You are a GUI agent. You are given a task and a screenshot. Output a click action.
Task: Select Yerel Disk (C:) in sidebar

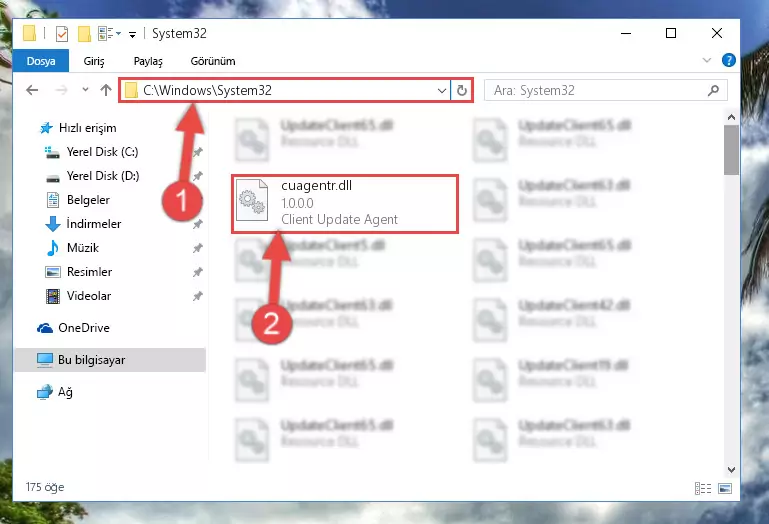pos(103,152)
